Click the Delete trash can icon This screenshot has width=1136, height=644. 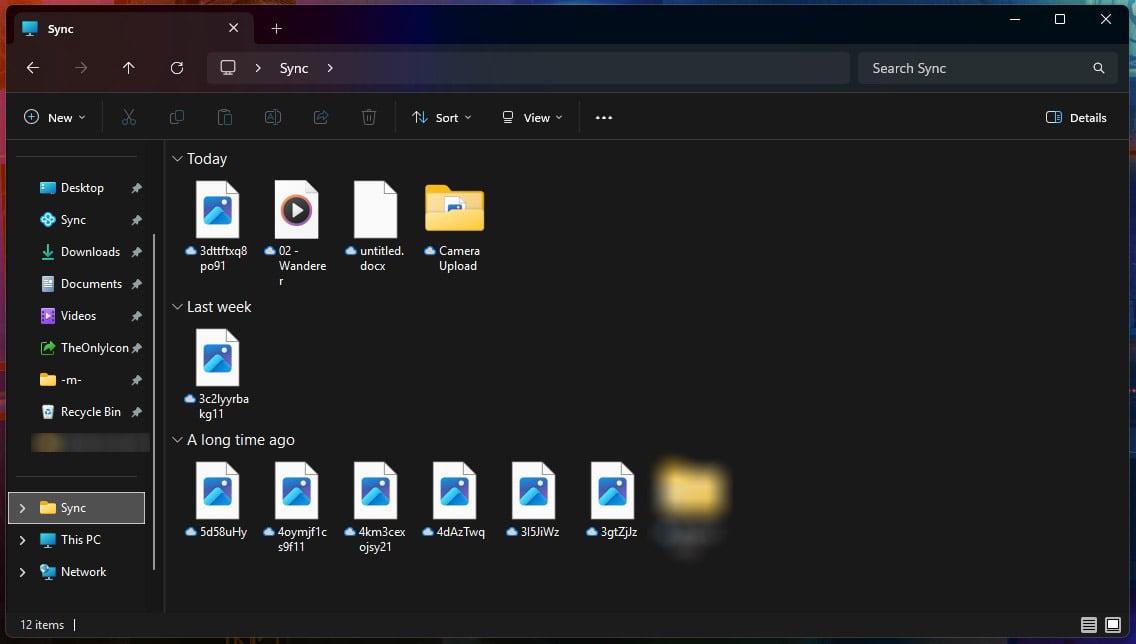(369, 117)
